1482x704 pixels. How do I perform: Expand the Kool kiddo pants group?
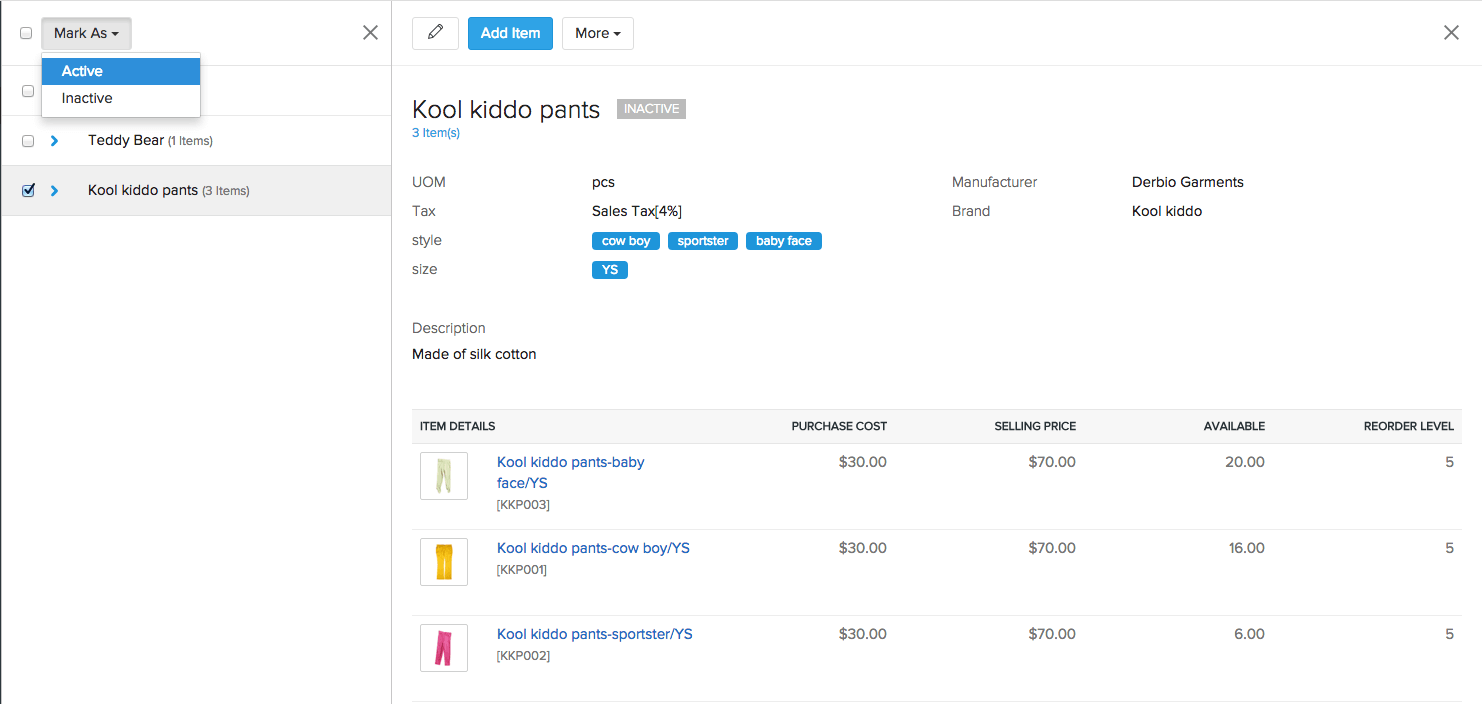coord(55,190)
